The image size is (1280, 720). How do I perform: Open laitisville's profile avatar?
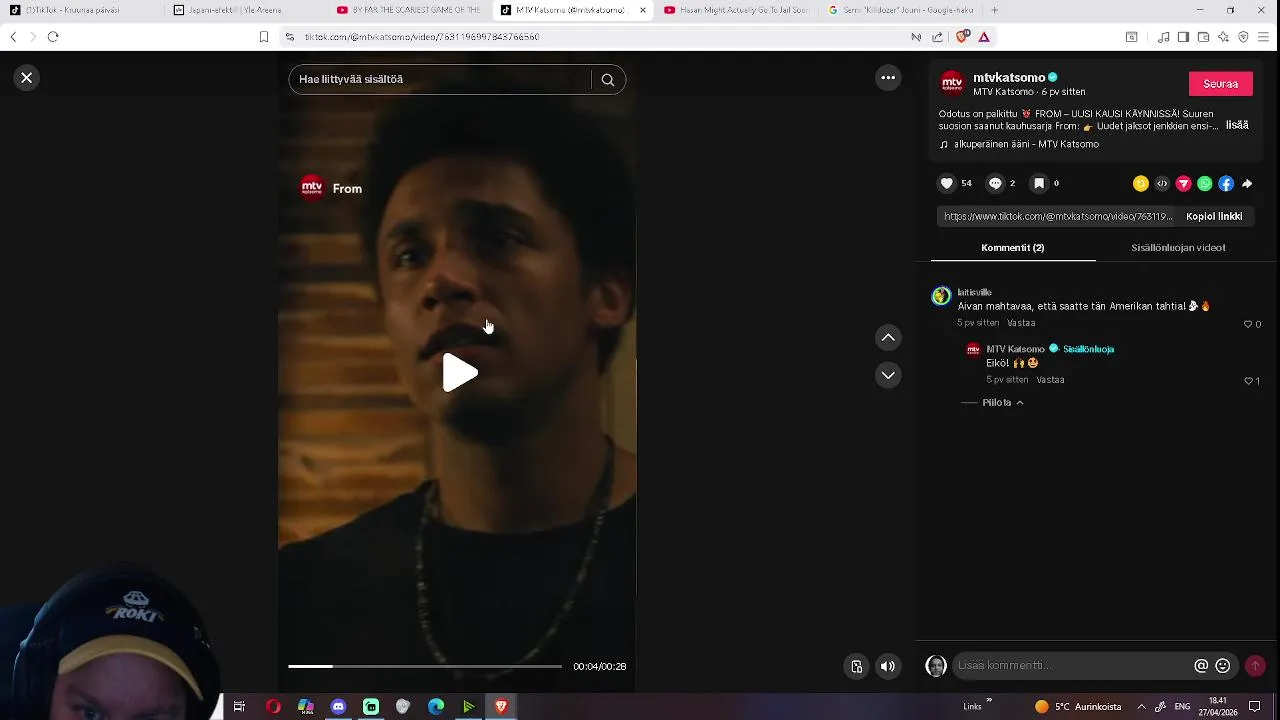[941, 296]
